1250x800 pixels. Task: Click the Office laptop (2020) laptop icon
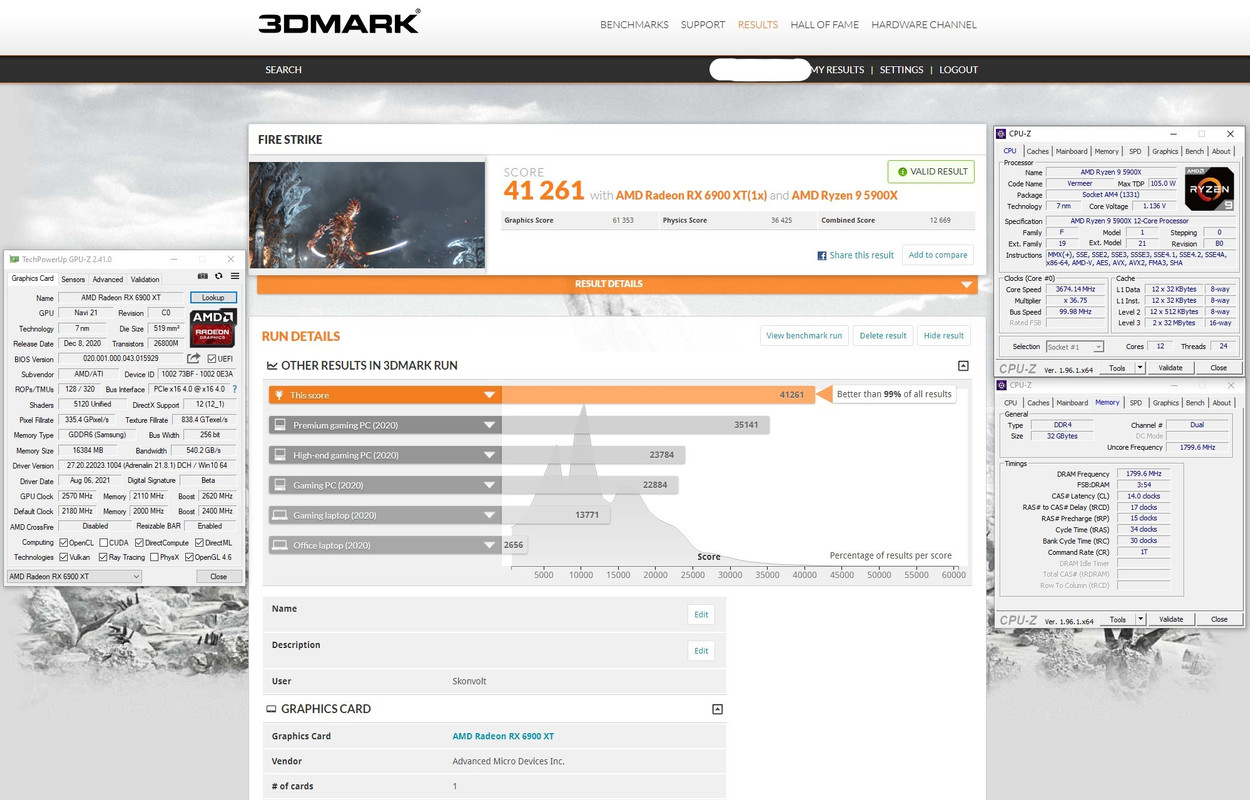coord(279,545)
